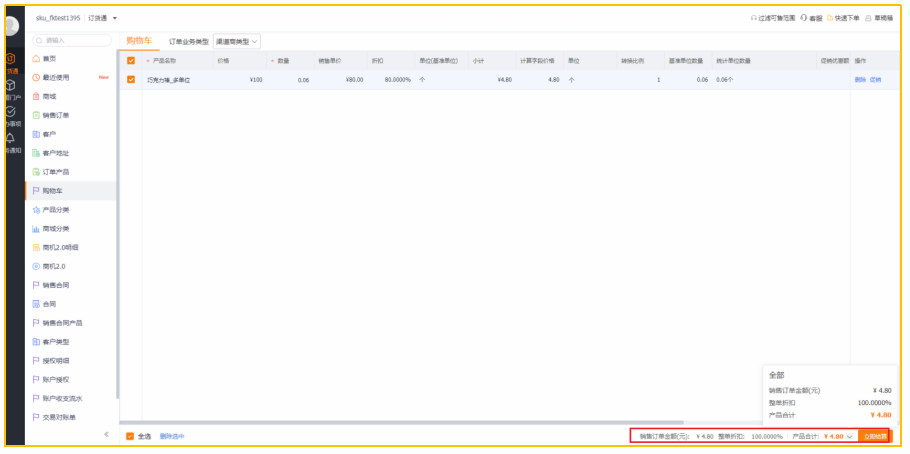Click the 删除选中 link at bottom

pyautogui.click(x=172, y=436)
